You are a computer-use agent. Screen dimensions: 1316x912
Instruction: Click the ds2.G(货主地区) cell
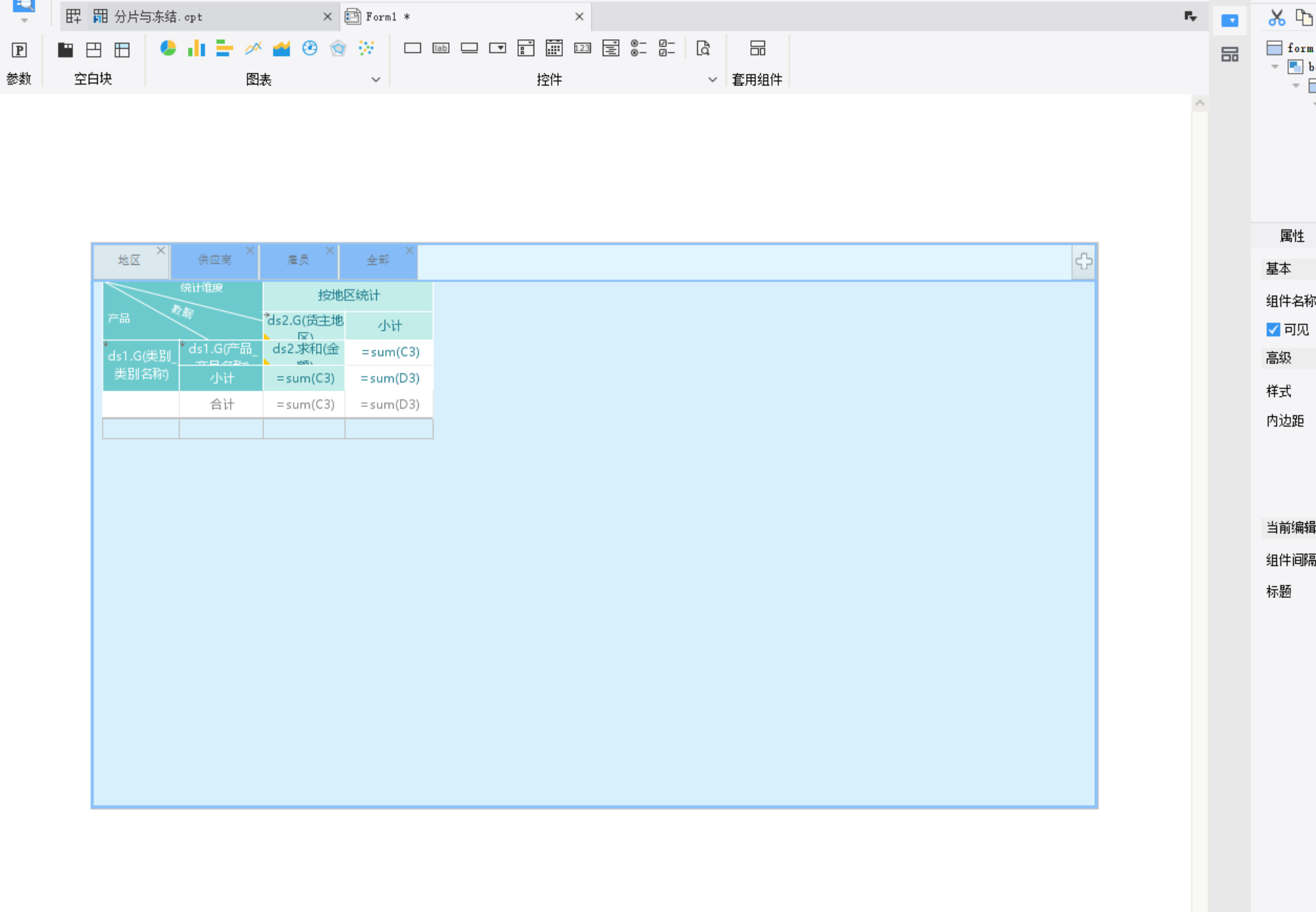coord(304,326)
